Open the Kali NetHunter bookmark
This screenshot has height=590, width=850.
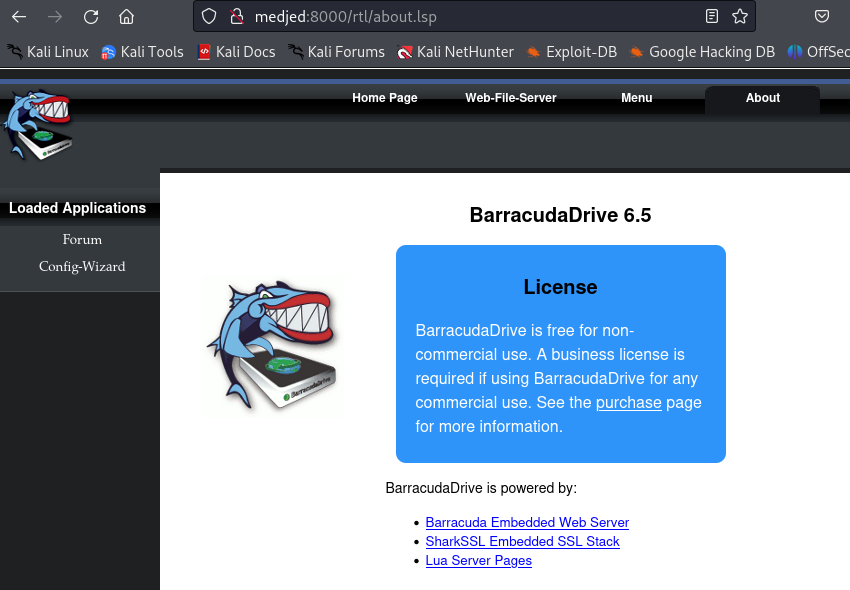point(455,52)
